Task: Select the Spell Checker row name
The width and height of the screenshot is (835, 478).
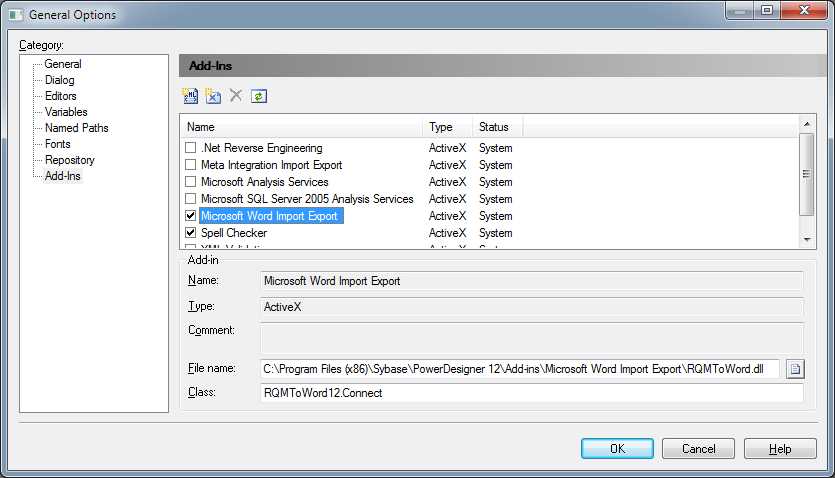Action: [234, 233]
